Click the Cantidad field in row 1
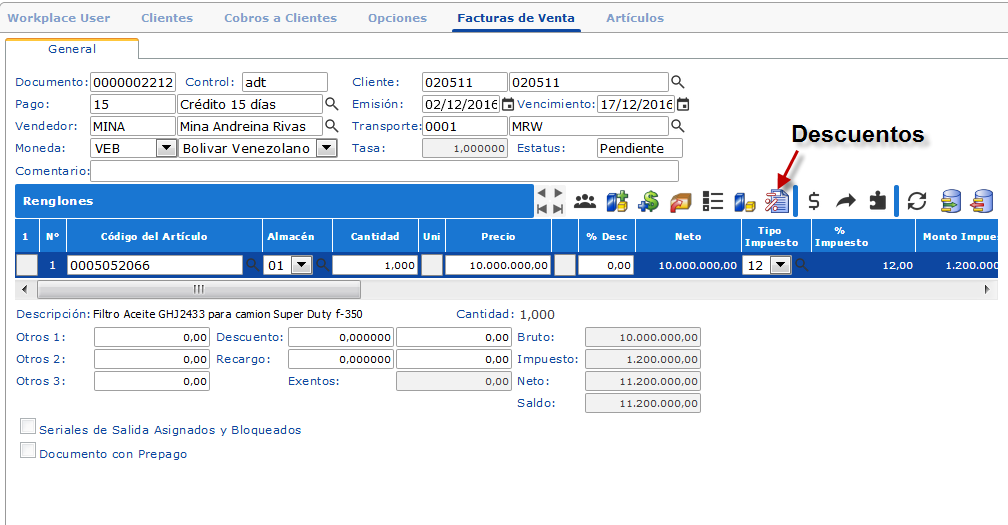The height and width of the screenshot is (525, 1008). click(375, 265)
